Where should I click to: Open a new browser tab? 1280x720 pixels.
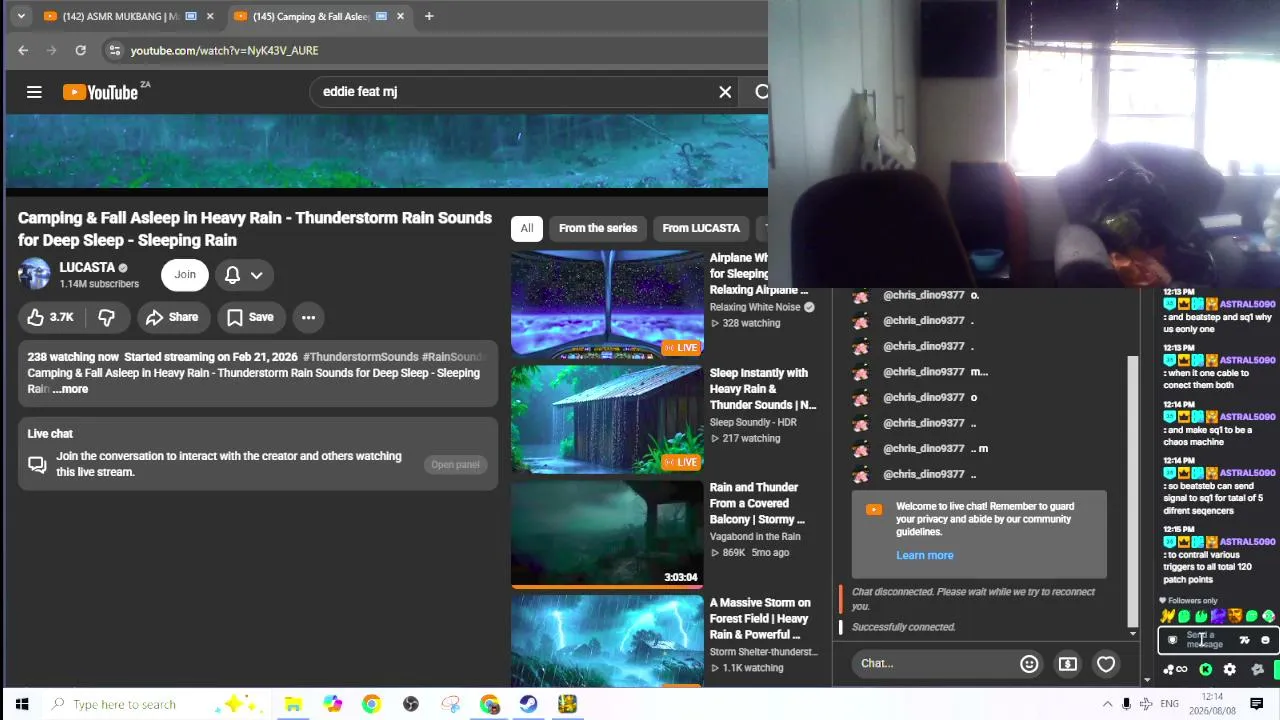click(429, 16)
